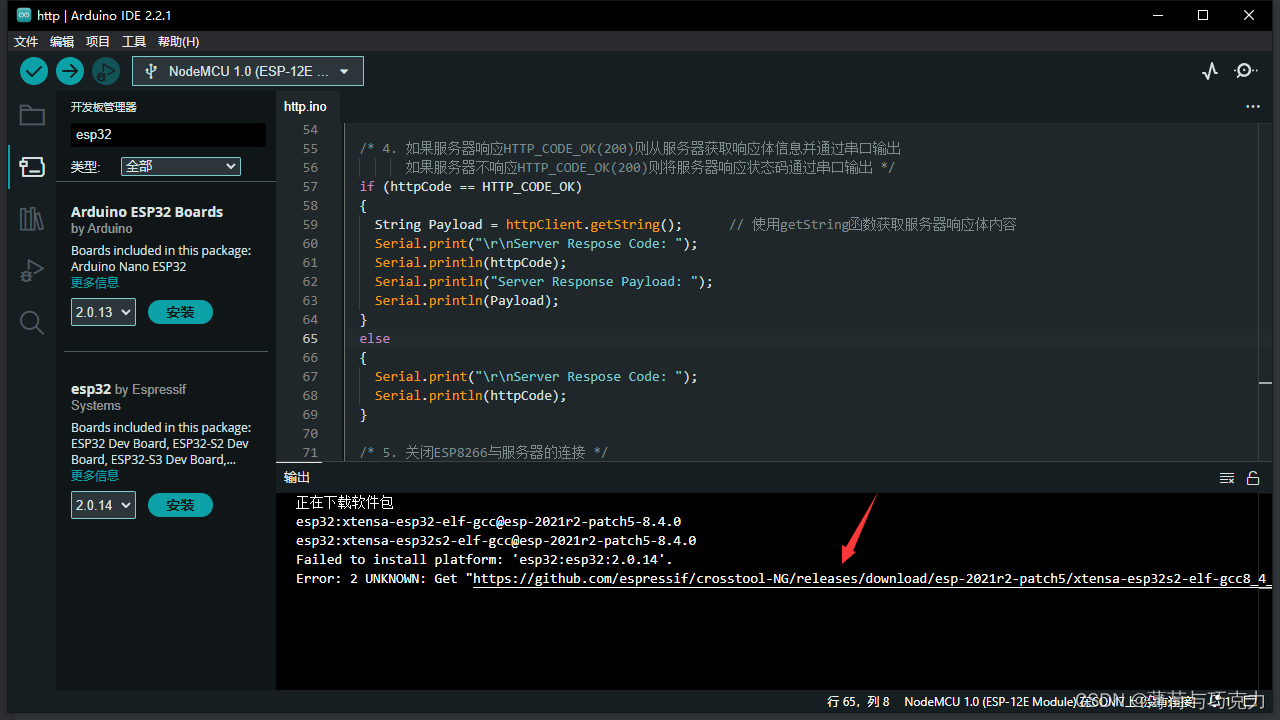Open version 2.0.14 dropdown for esp32
Viewport: 1280px width, 720px height.
point(103,505)
